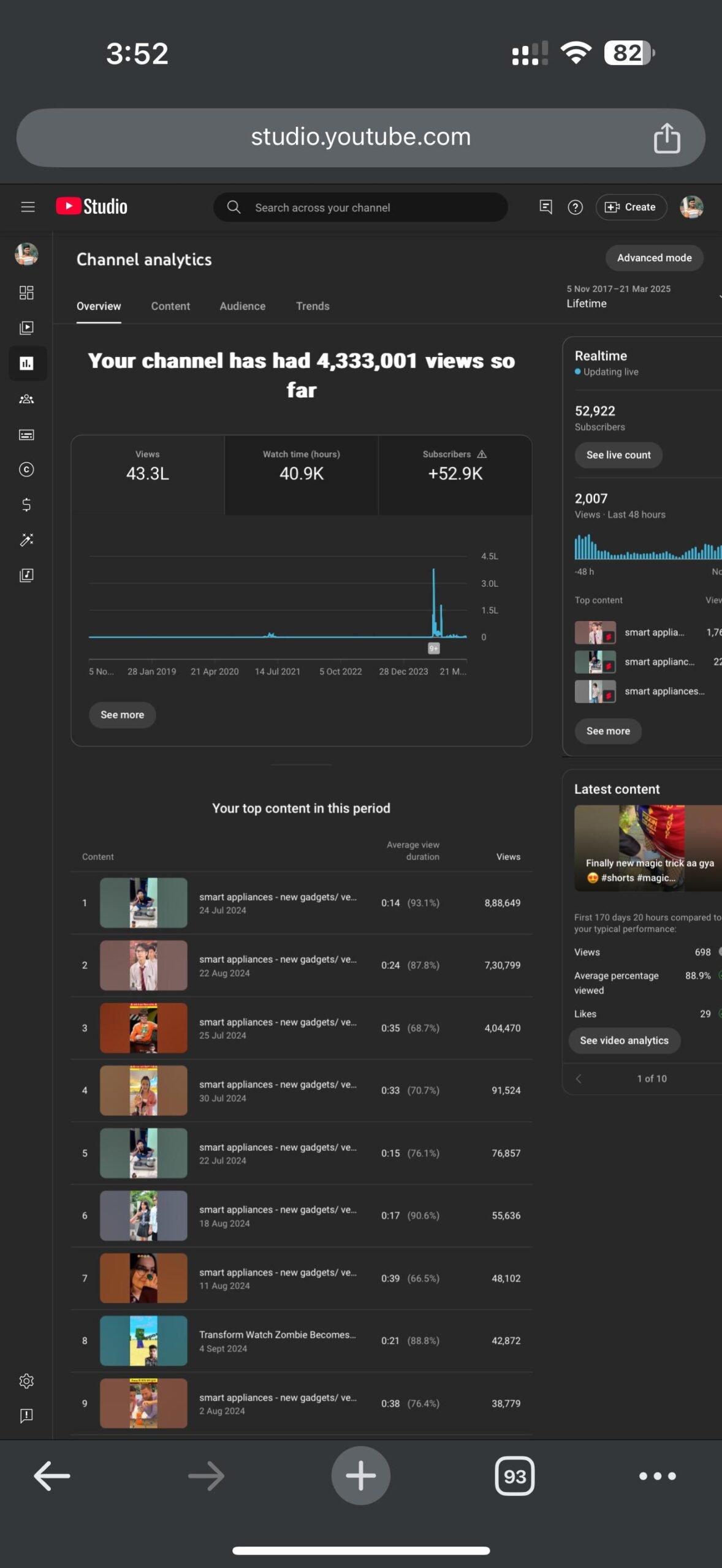Click the Advanced mode button
This screenshot has width=722, height=1568.
pyautogui.click(x=654, y=258)
